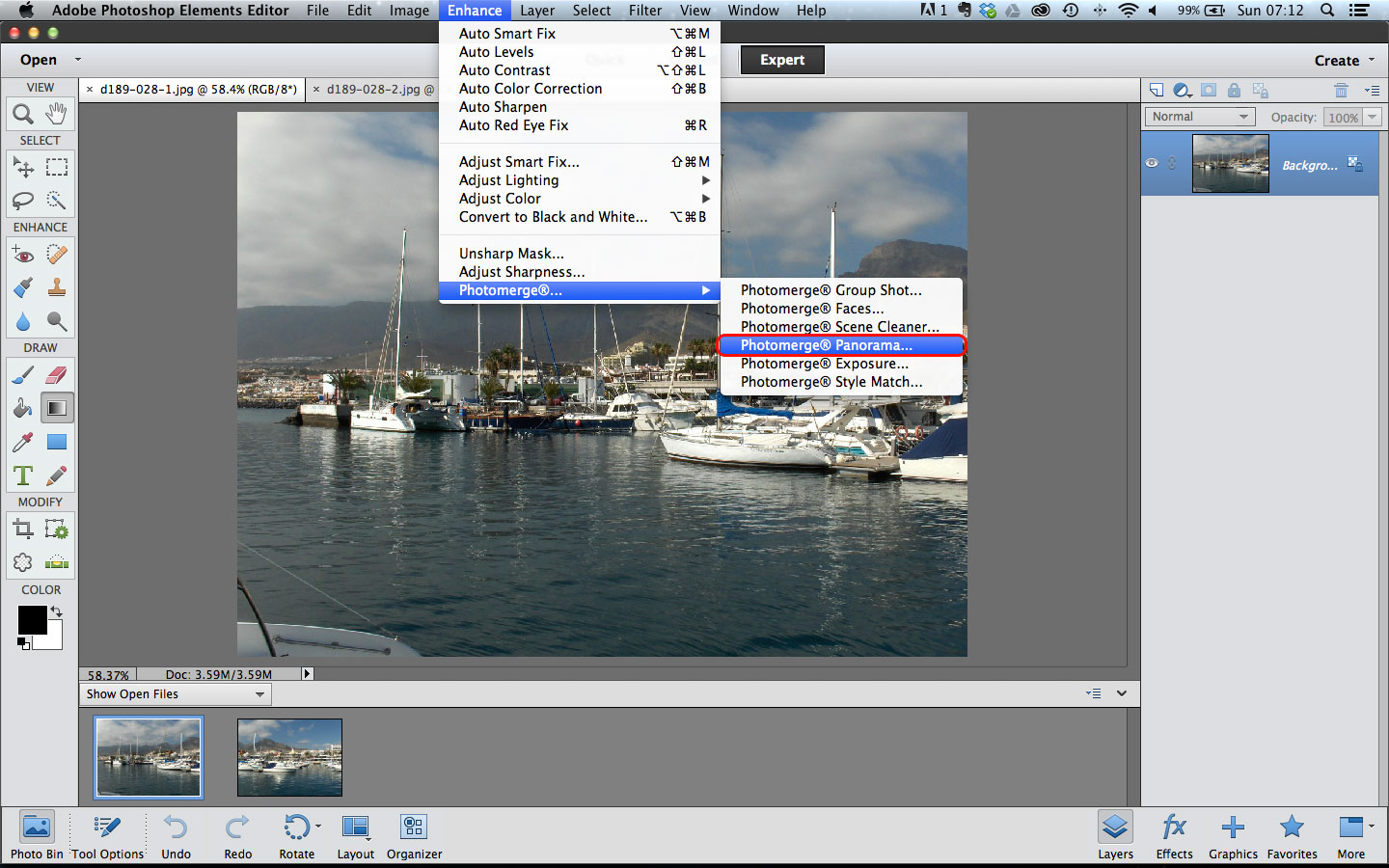Select Auto Color Correction menu item
The width and height of the screenshot is (1389, 868).
(580, 89)
